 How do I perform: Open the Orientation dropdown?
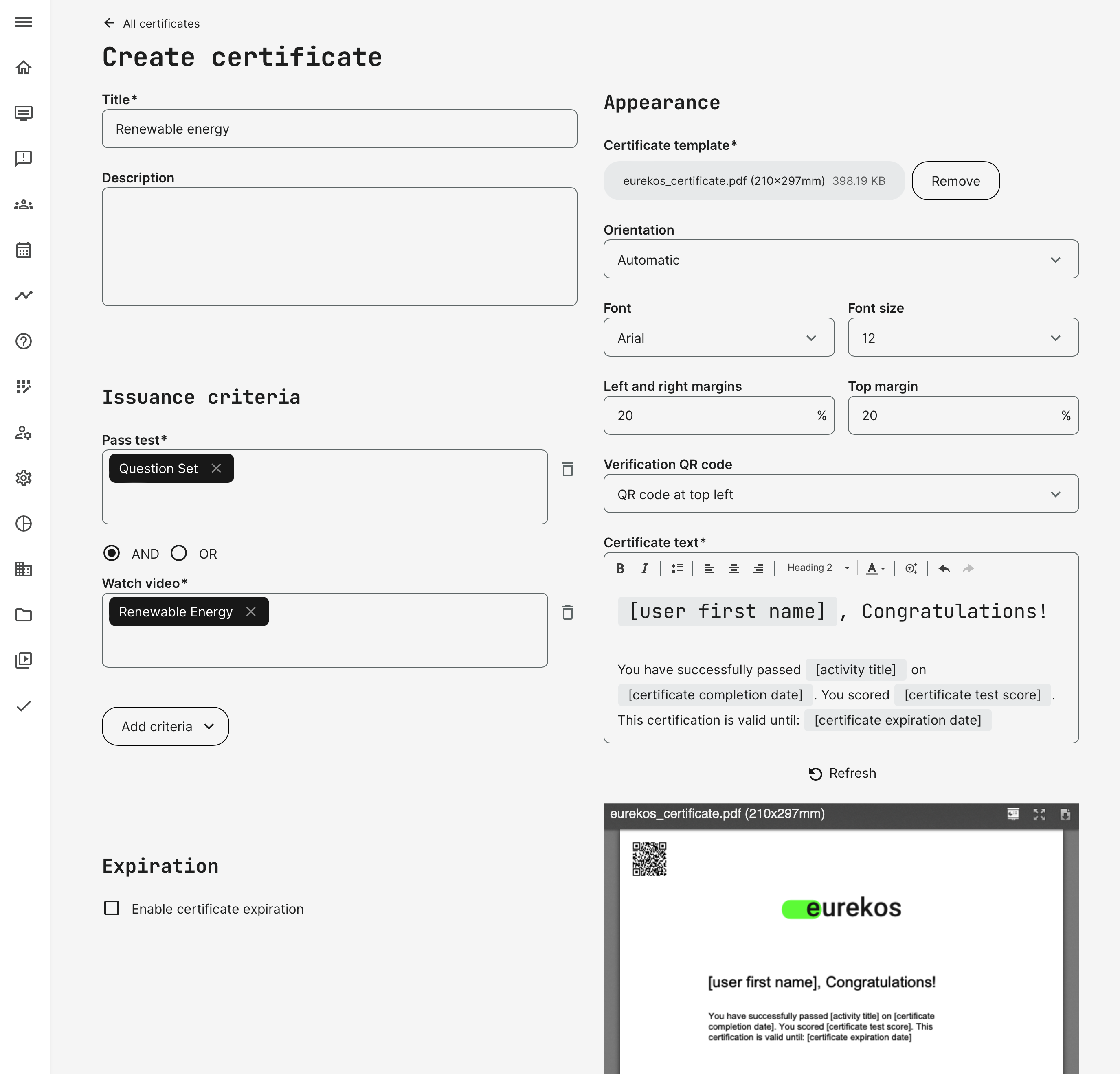pyautogui.click(x=841, y=259)
